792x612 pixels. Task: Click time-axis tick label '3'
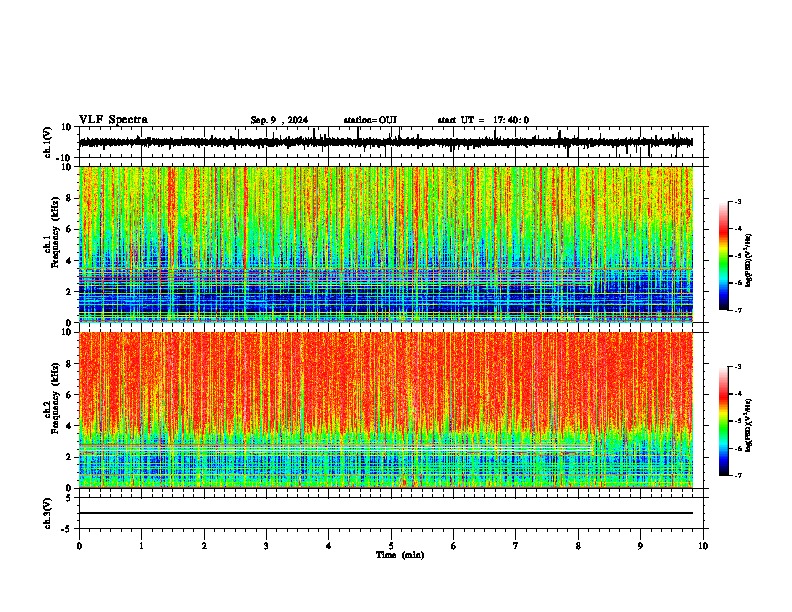click(x=266, y=546)
